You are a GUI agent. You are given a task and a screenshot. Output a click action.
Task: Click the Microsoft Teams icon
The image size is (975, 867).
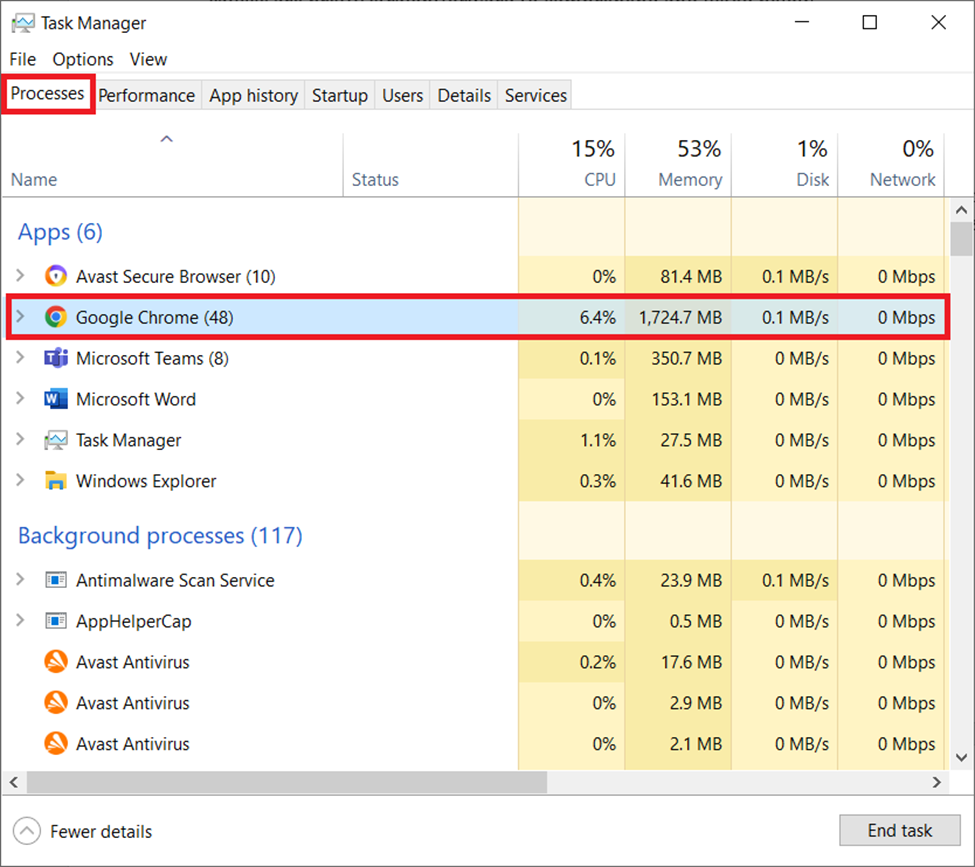(56, 358)
